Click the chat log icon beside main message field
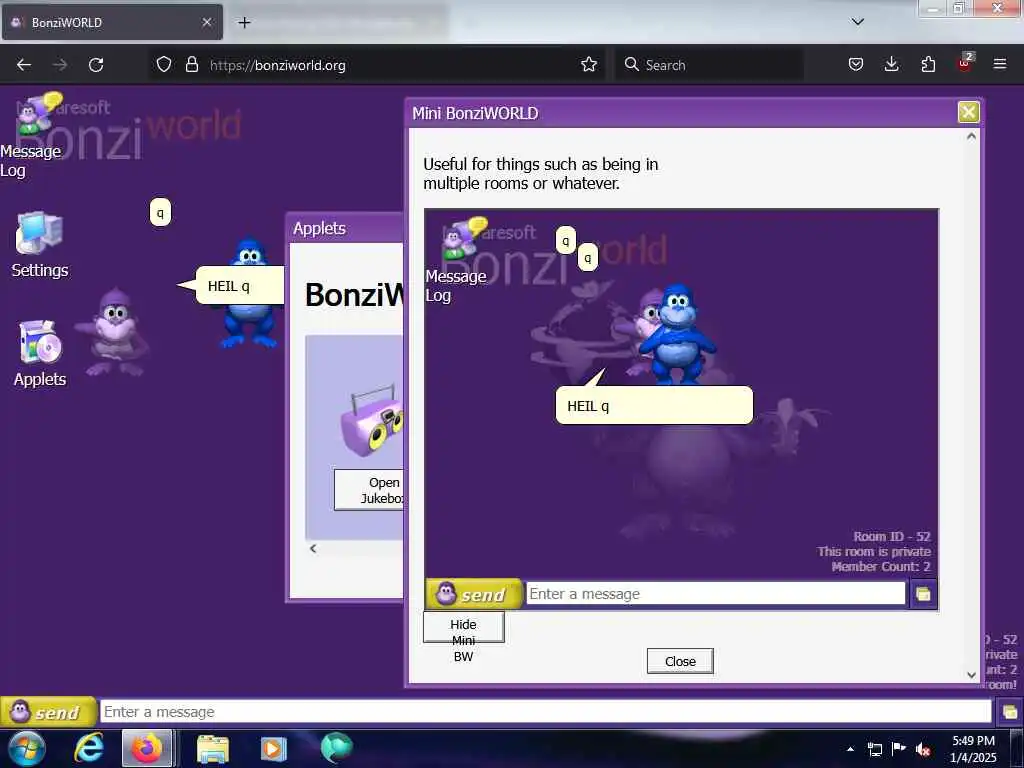Viewport: 1024px width, 768px height. click(x=1009, y=712)
